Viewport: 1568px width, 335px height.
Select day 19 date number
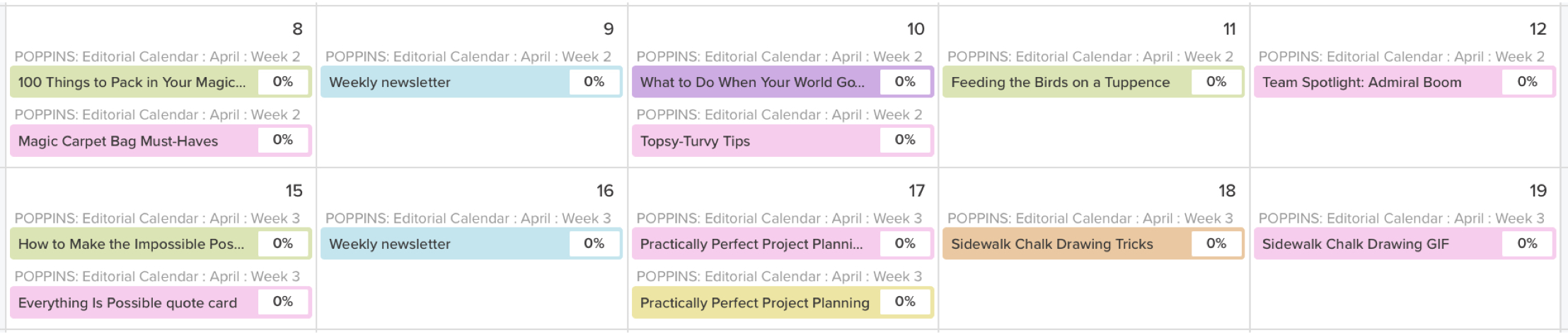tap(1538, 191)
